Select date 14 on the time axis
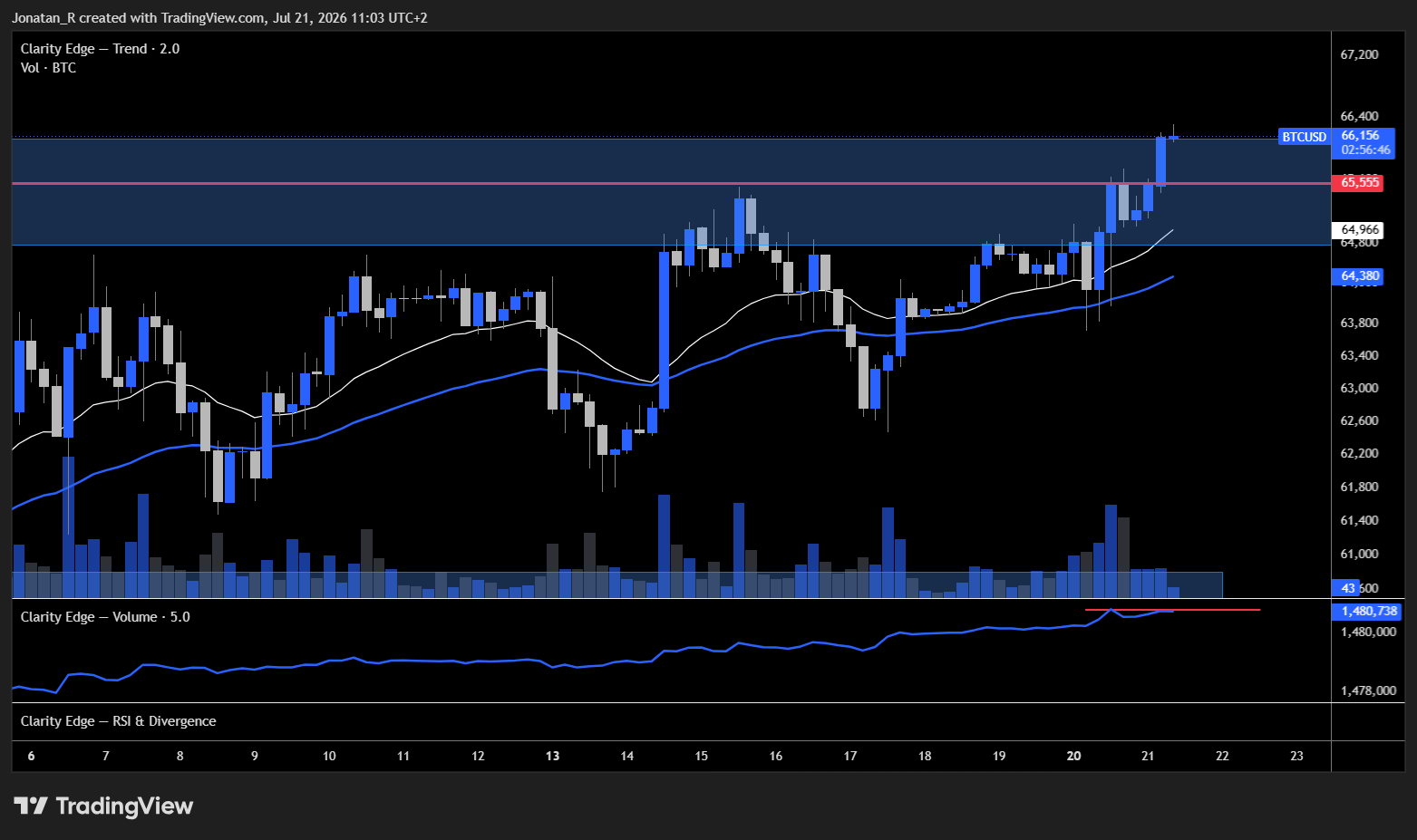Image resolution: width=1417 pixels, height=840 pixels. tap(627, 756)
